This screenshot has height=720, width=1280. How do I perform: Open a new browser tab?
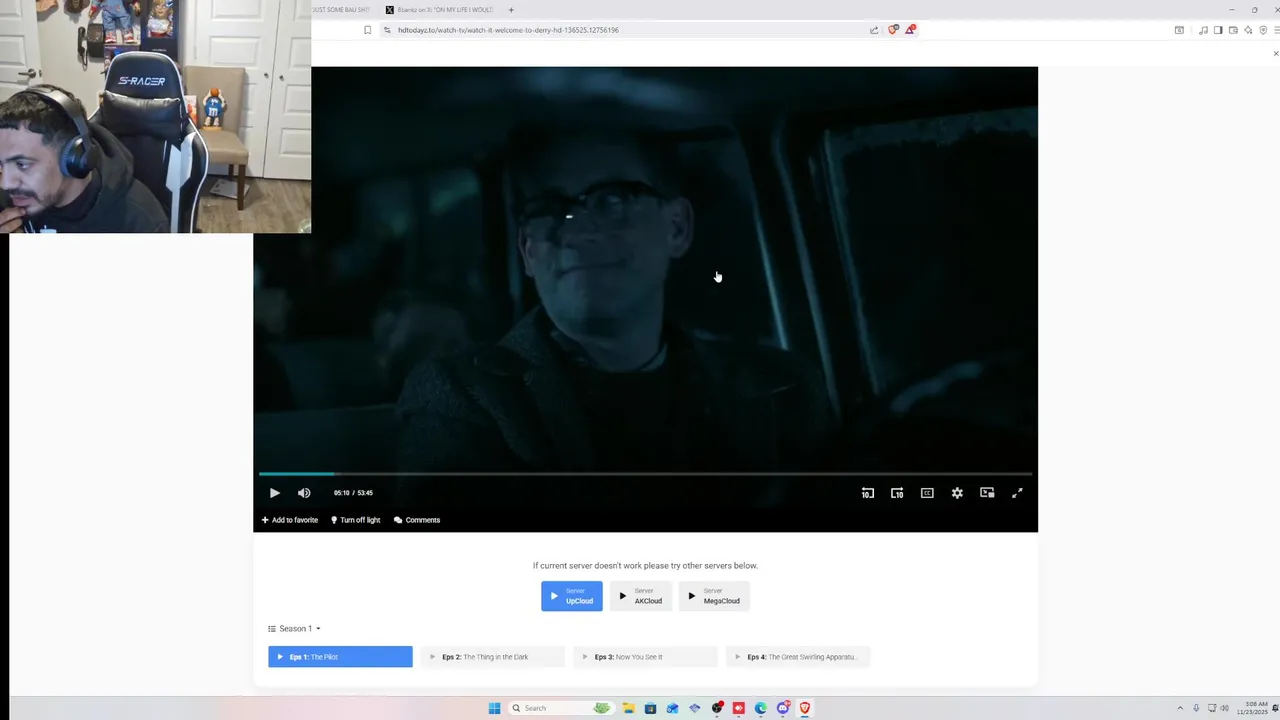click(511, 10)
